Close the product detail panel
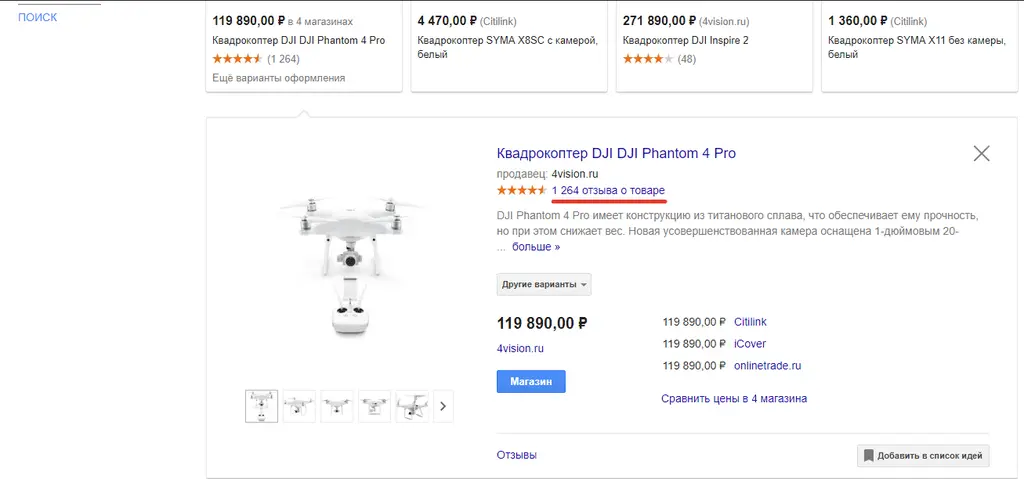The image size is (1024, 479). [x=981, y=153]
